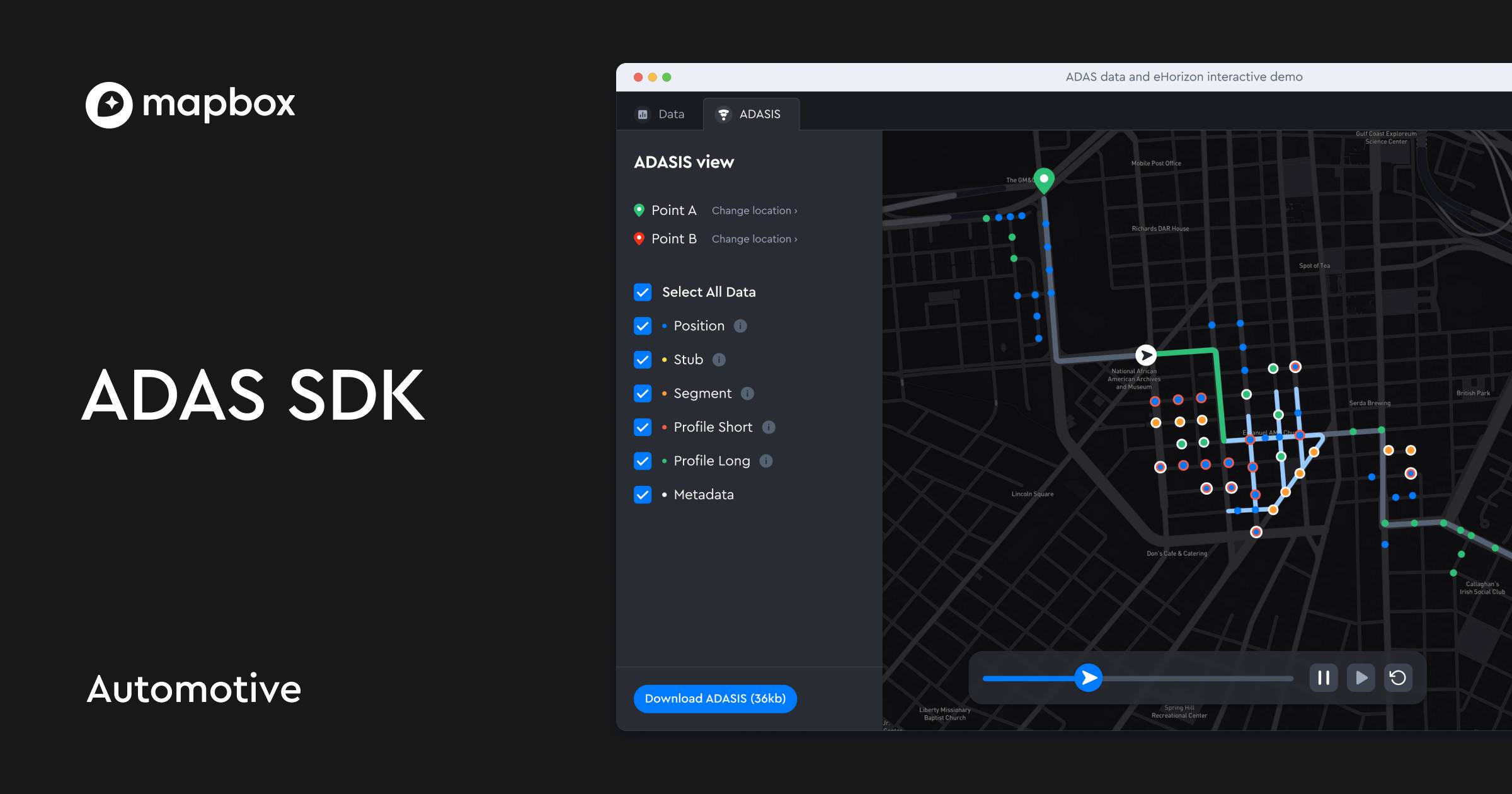
Task: Open the Profile Short info tooltip icon
Action: point(768,427)
